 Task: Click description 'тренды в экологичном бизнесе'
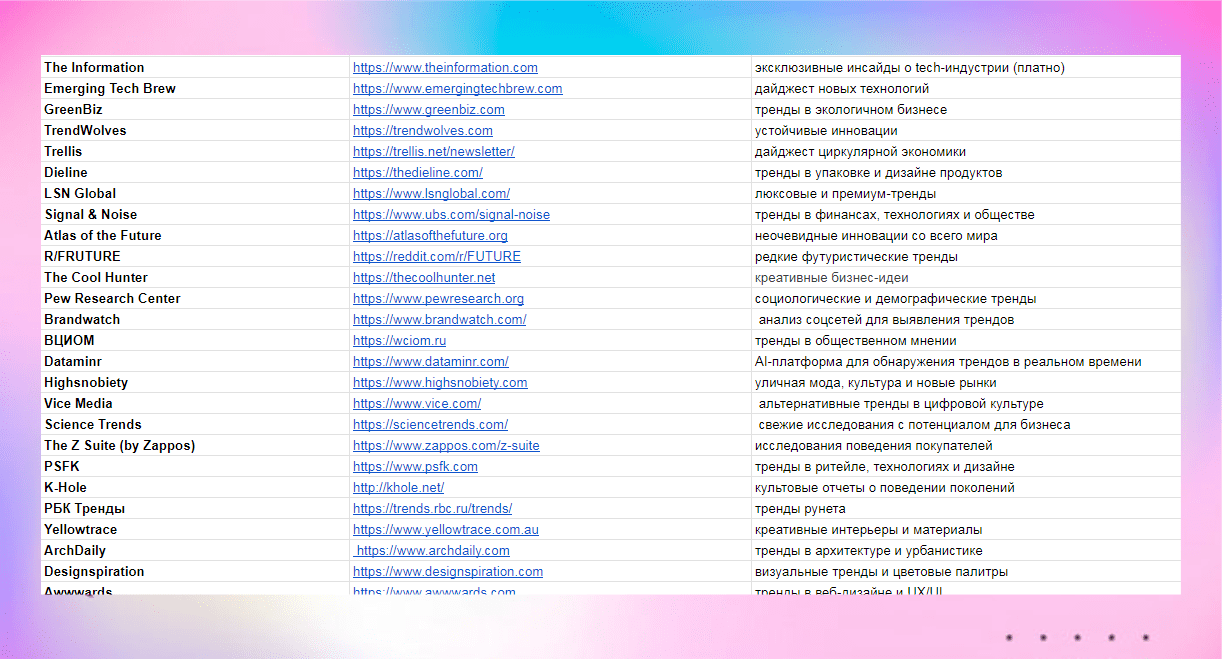pyautogui.click(x=851, y=110)
